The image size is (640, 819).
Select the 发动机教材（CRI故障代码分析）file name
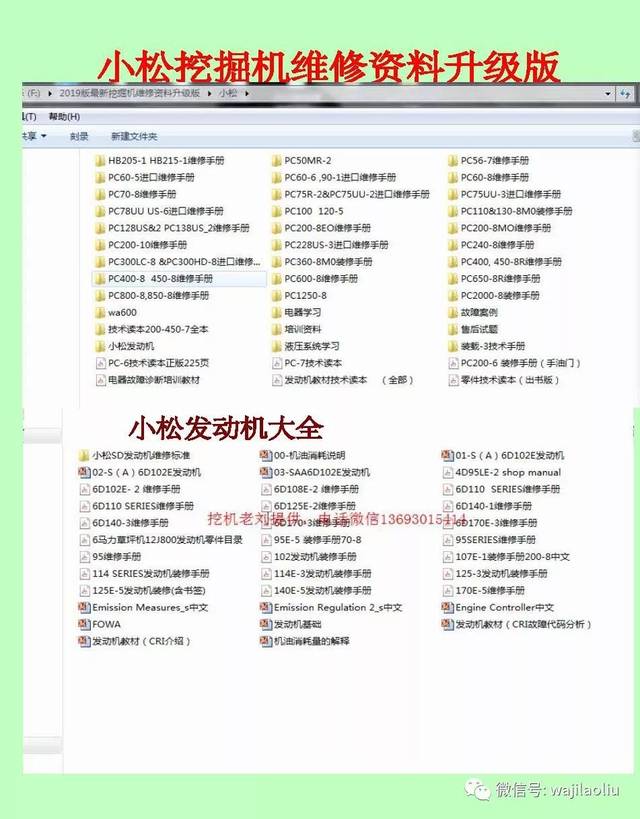[x=523, y=624]
